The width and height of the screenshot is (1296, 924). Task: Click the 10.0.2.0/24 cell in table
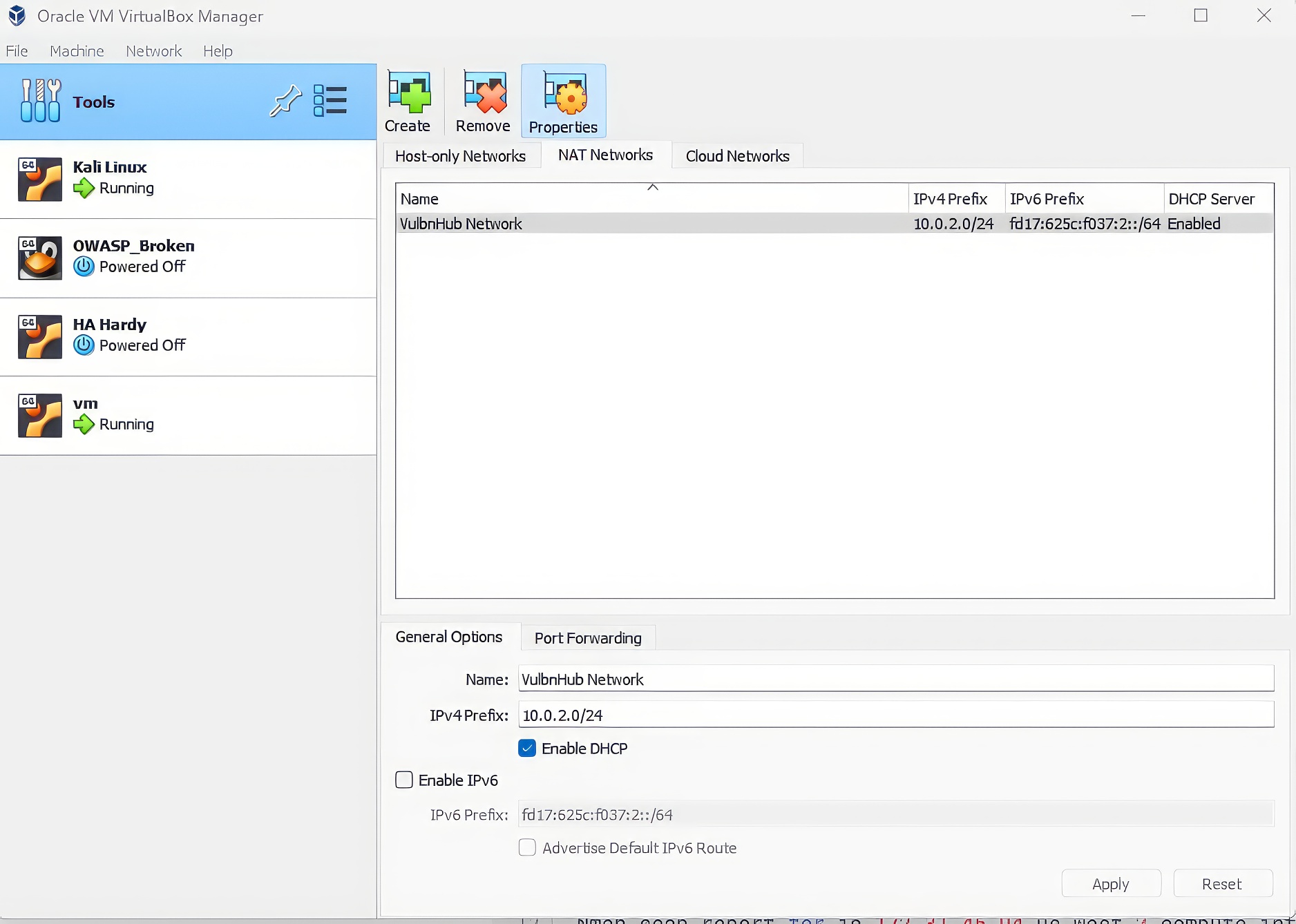pyautogui.click(x=953, y=224)
